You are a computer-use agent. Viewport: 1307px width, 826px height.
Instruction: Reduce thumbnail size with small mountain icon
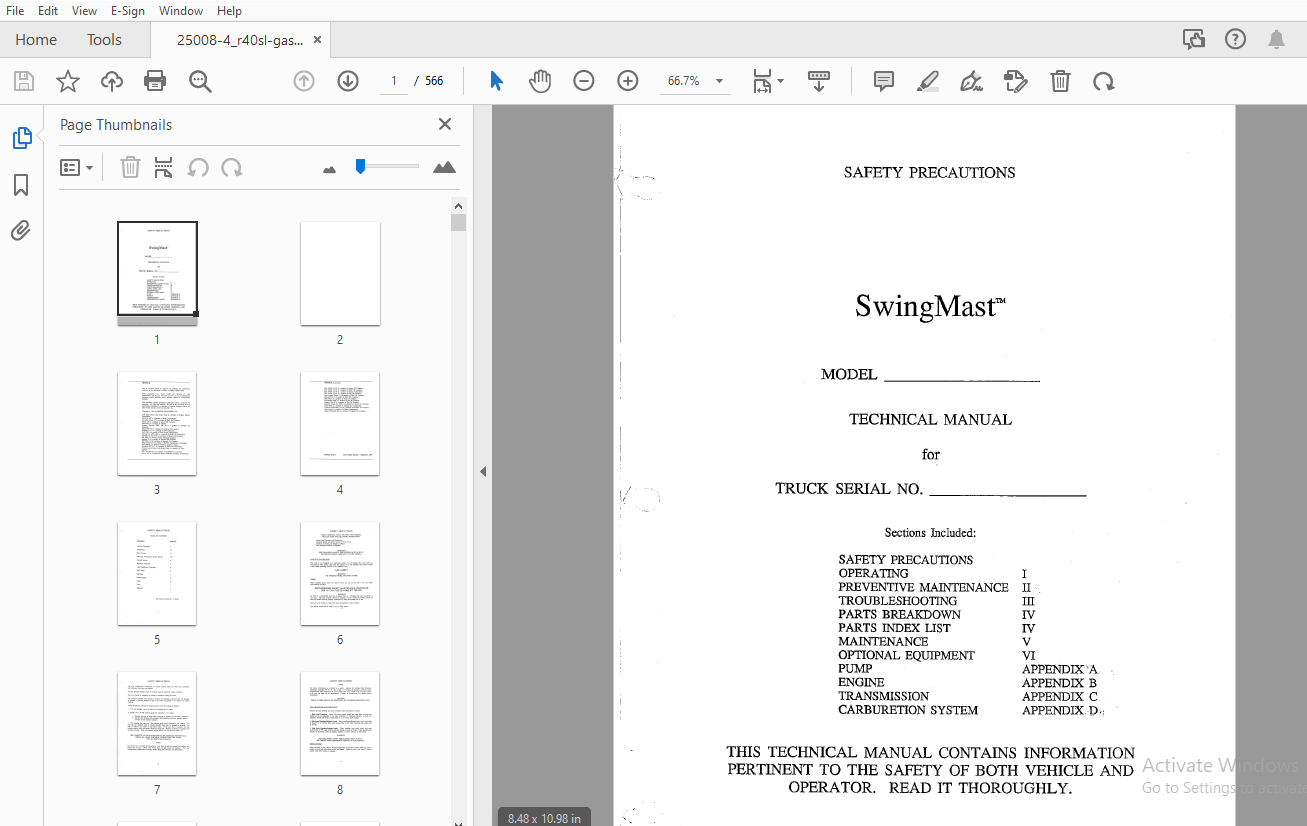tap(330, 169)
